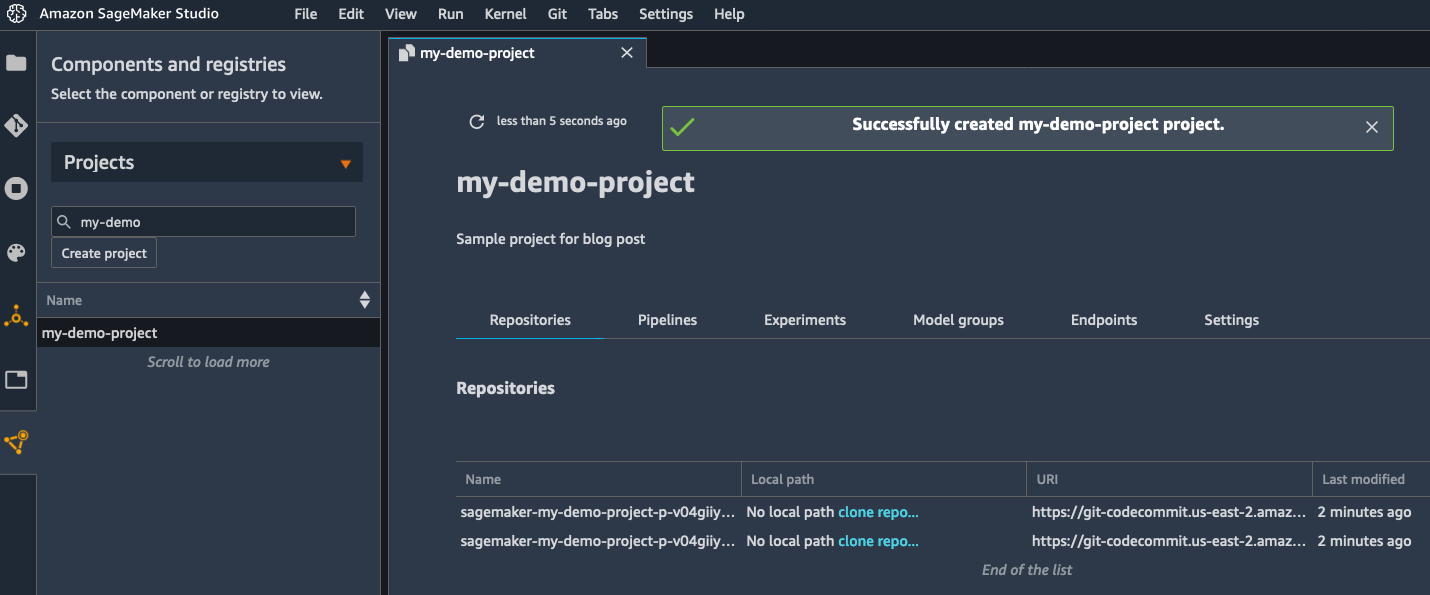Image resolution: width=1430 pixels, height=595 pixels.
Task: Close the my-demo-project tab
Action: pos(627,53)
